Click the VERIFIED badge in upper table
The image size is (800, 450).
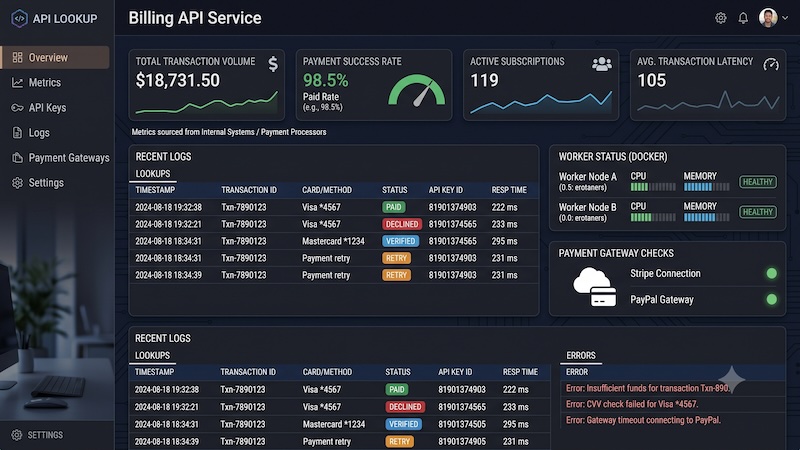pos(401,241)
